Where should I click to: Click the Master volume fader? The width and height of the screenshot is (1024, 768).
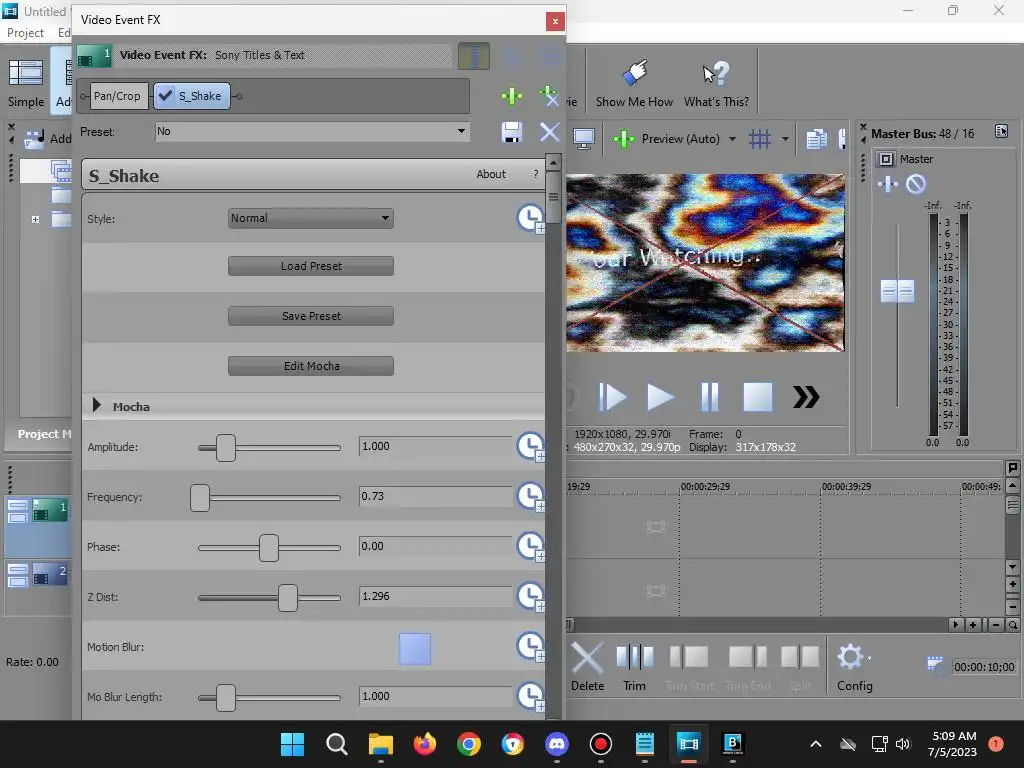pyautogui.click(x=897, y=291)
